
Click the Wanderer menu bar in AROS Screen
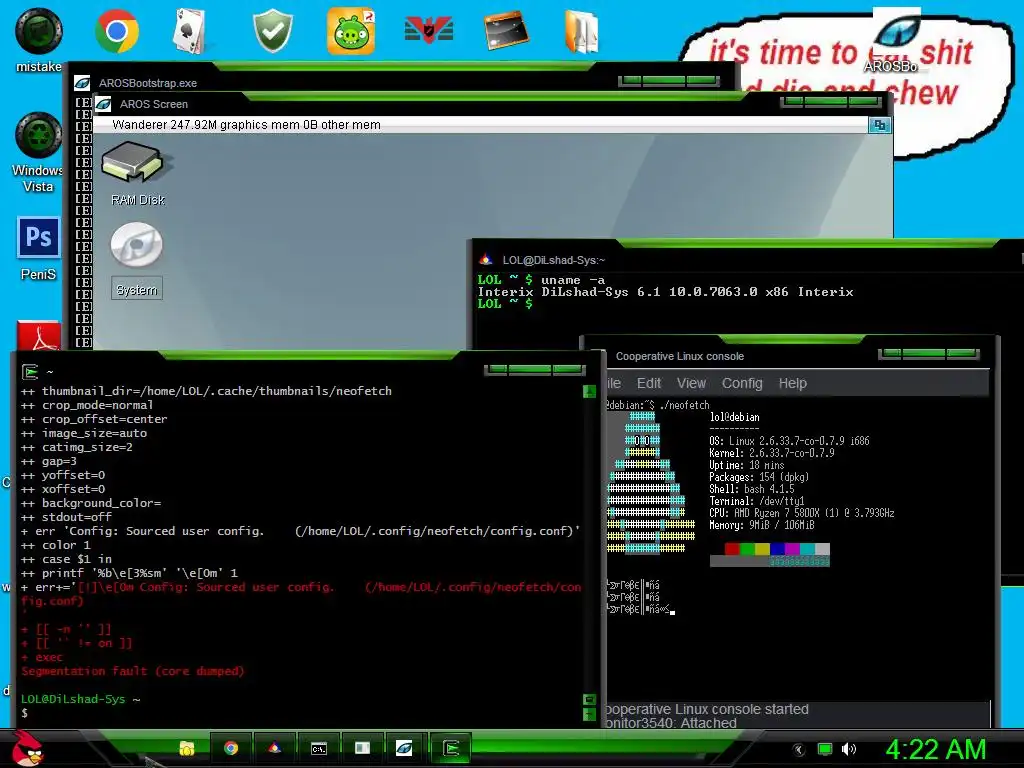(x=481, y=125)
